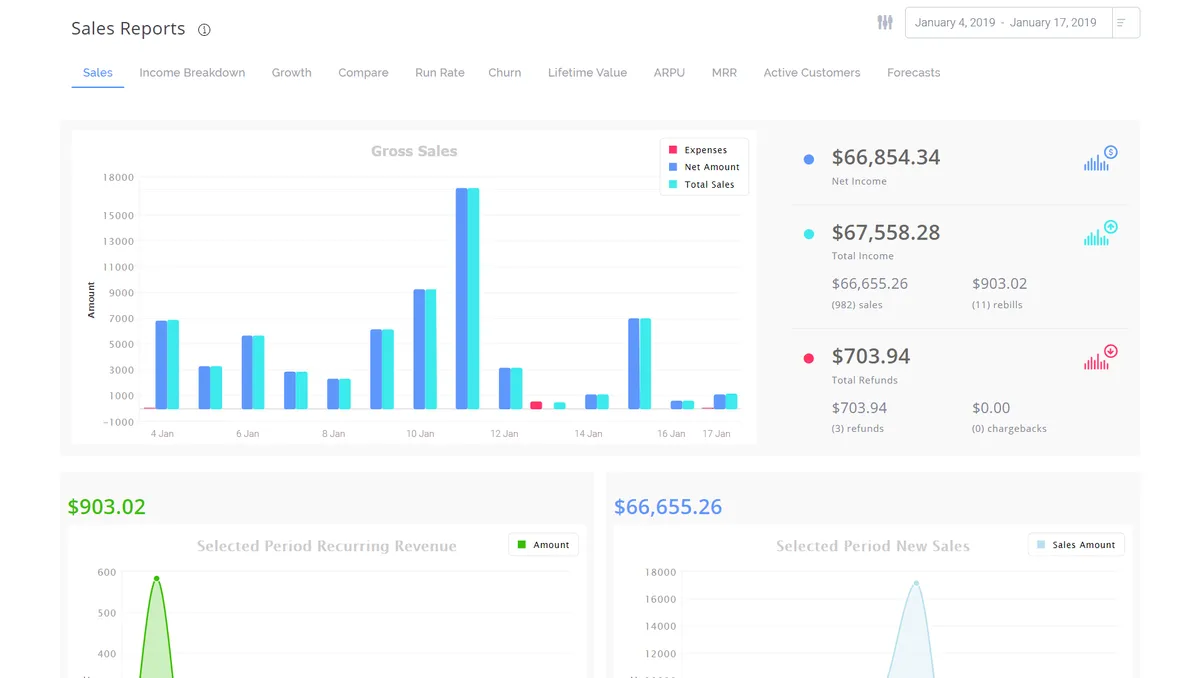
Task: Go to the Lifetime Value tab
Action: (587, 73)
